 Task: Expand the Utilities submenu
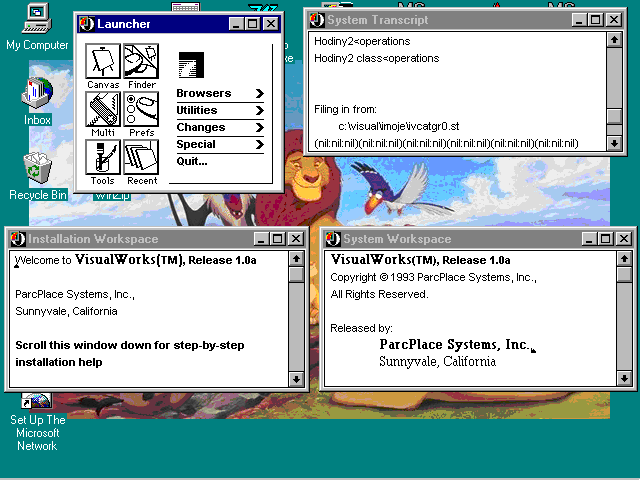[x=220, y=110]
